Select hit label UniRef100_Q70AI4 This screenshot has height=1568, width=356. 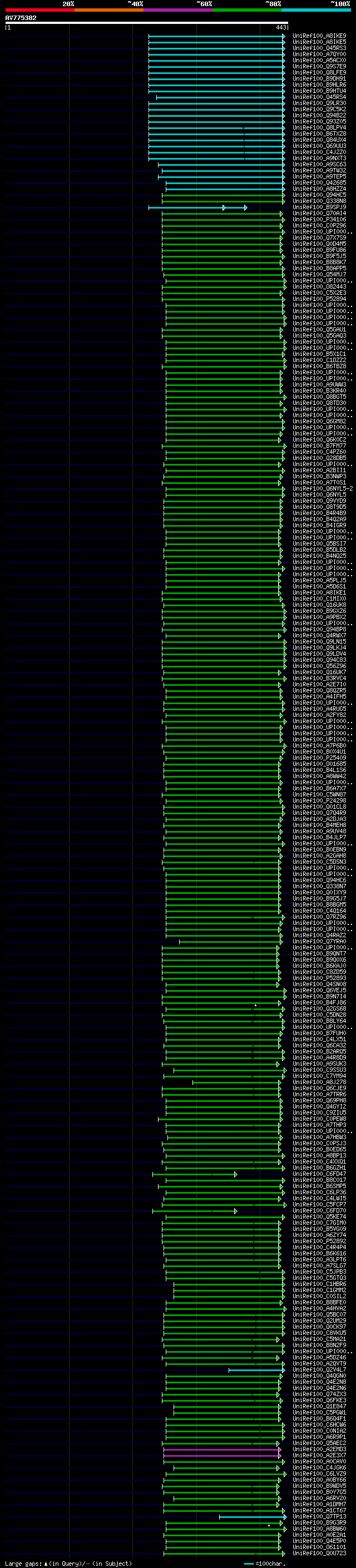tap(319, 213)
